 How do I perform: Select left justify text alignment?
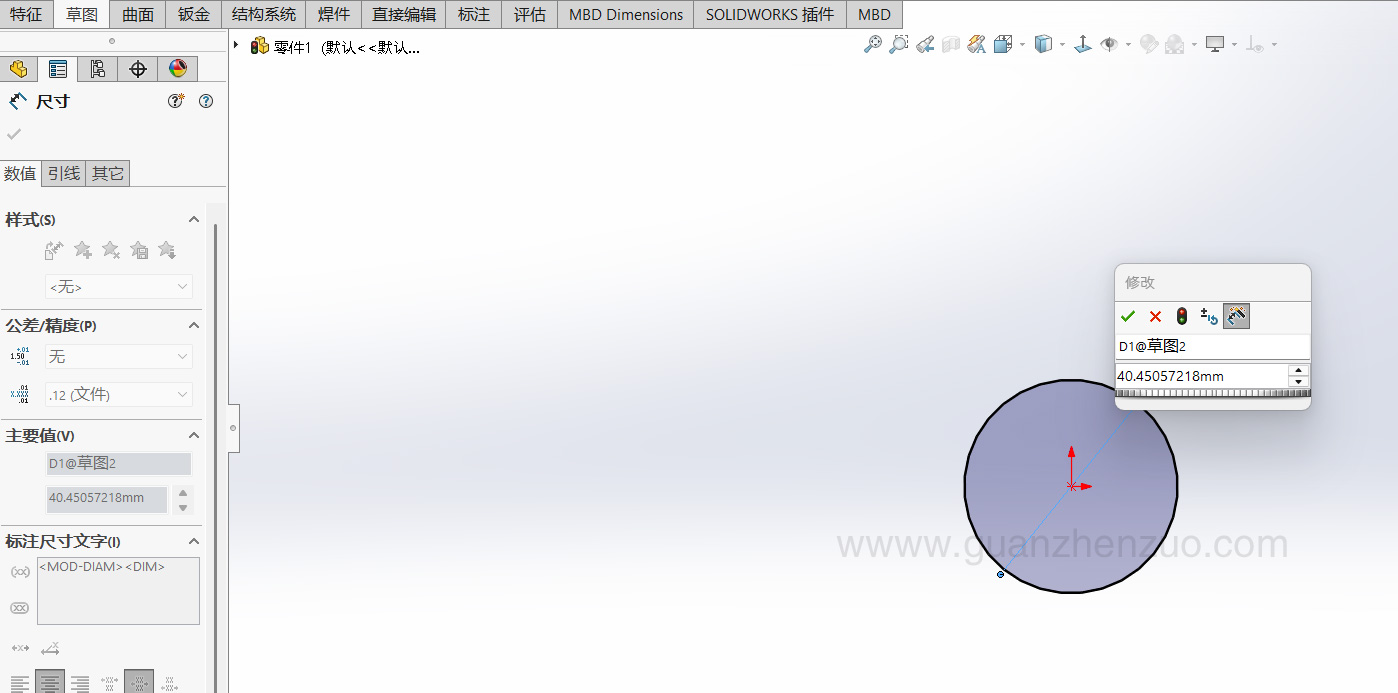(19, 683)
